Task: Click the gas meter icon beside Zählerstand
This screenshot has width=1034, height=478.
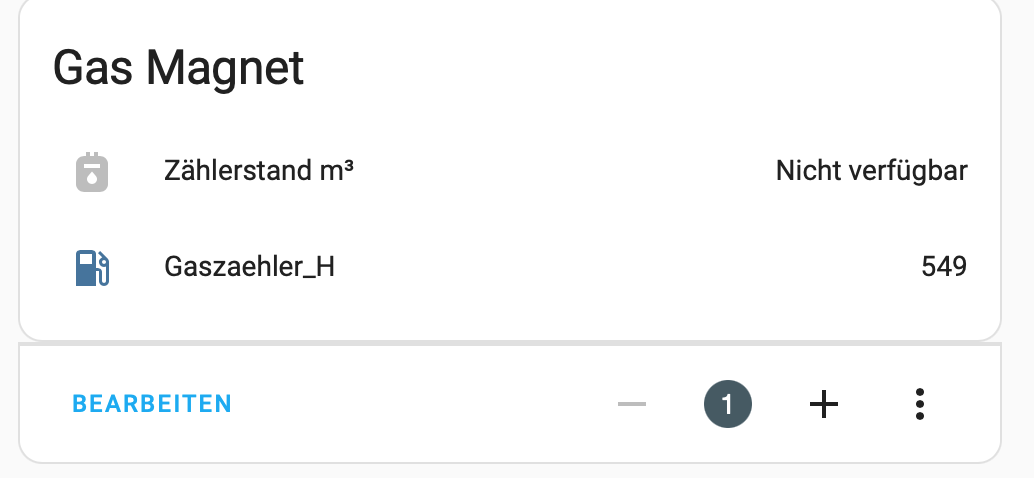Action: tap(92, 171)
